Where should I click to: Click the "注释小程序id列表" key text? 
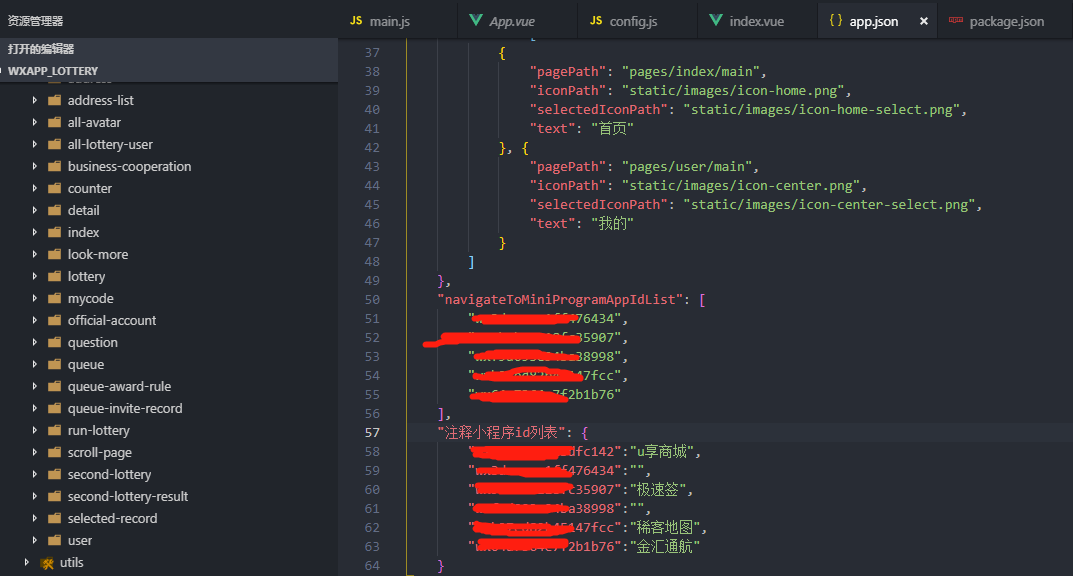coord(502,432)
